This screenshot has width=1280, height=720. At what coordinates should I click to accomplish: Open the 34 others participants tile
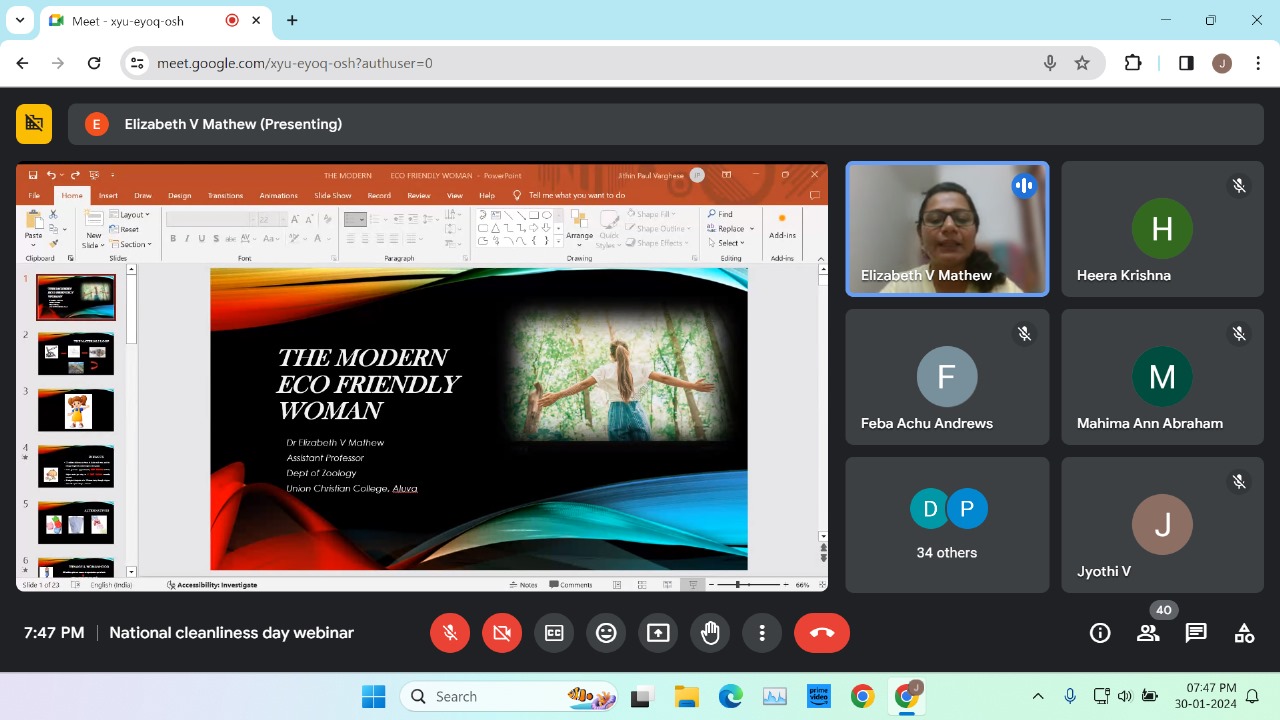tap(947, 525)
